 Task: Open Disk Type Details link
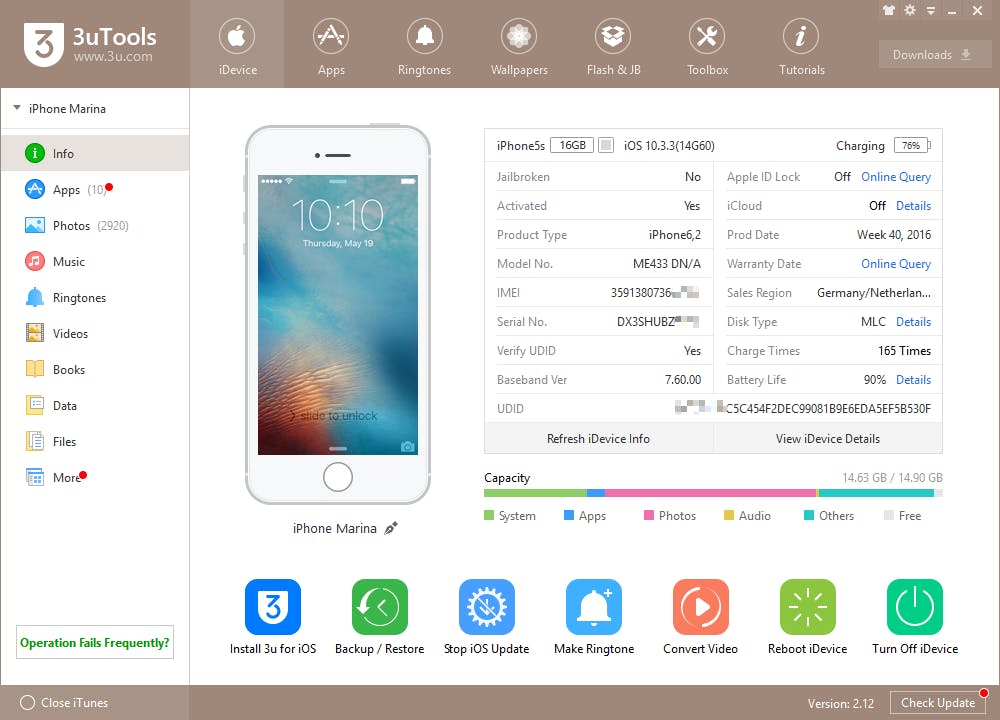[913, 322]
